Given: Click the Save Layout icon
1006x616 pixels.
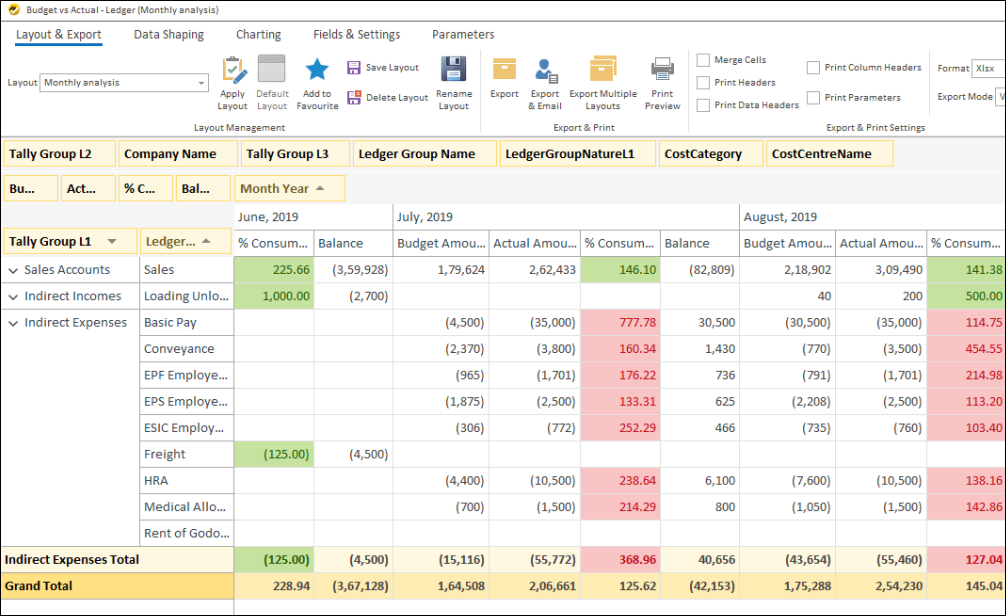Looking at the screenshot, I should pos(354,68).
